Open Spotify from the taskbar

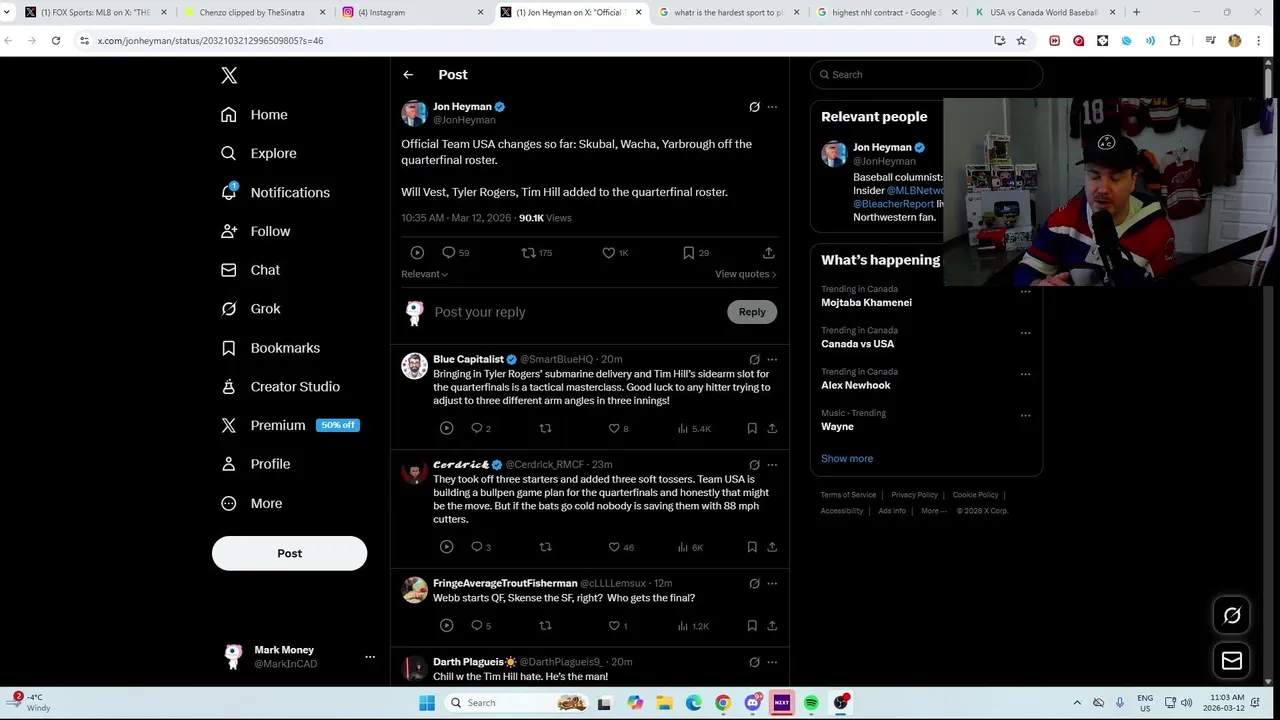tap(811, 703)
